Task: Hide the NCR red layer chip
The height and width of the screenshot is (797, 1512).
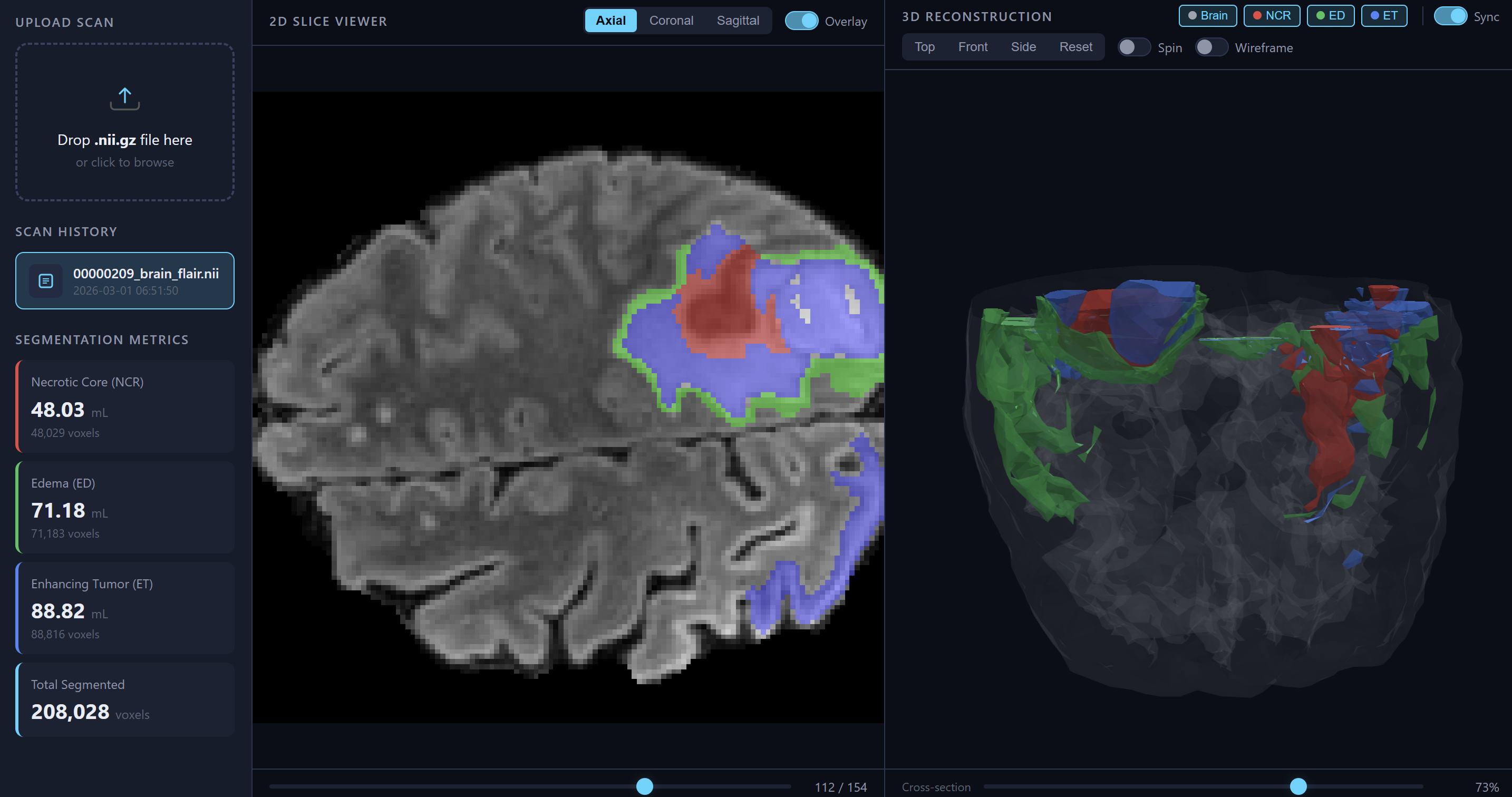Action: tap(1272, 16)
